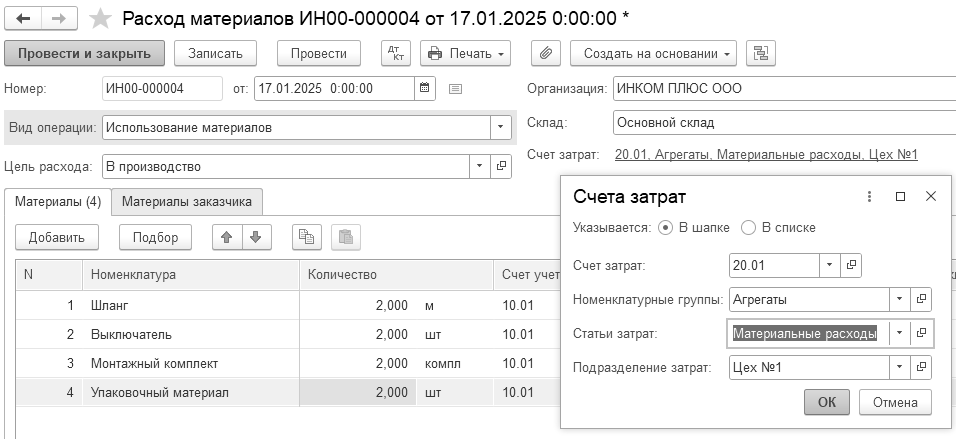This screenshot has width=956, height=439.
Task: Click the back navigation arrow
Action: (x=23, y=18)
